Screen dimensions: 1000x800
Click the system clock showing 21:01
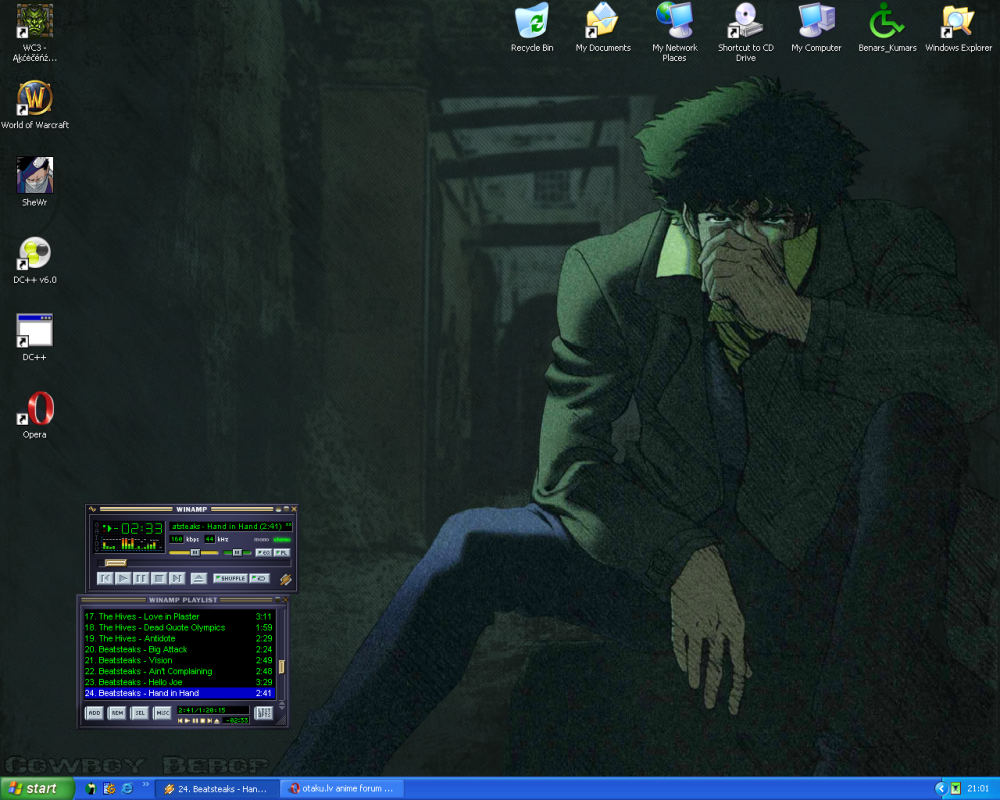(978, 789)
